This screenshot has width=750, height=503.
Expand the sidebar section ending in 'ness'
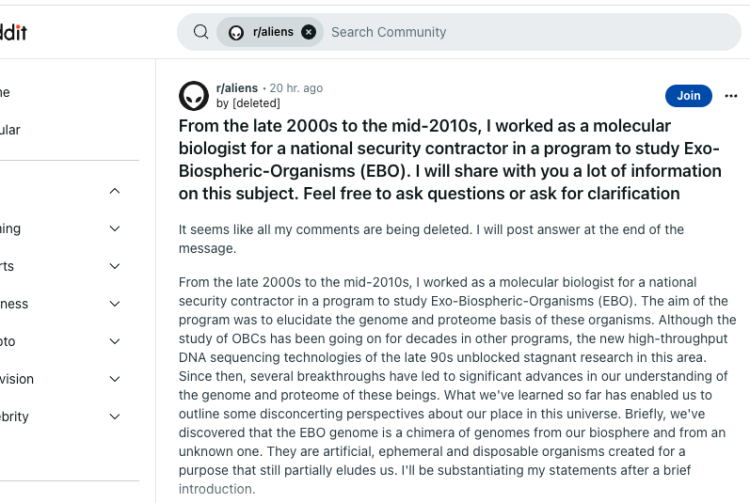115,304
